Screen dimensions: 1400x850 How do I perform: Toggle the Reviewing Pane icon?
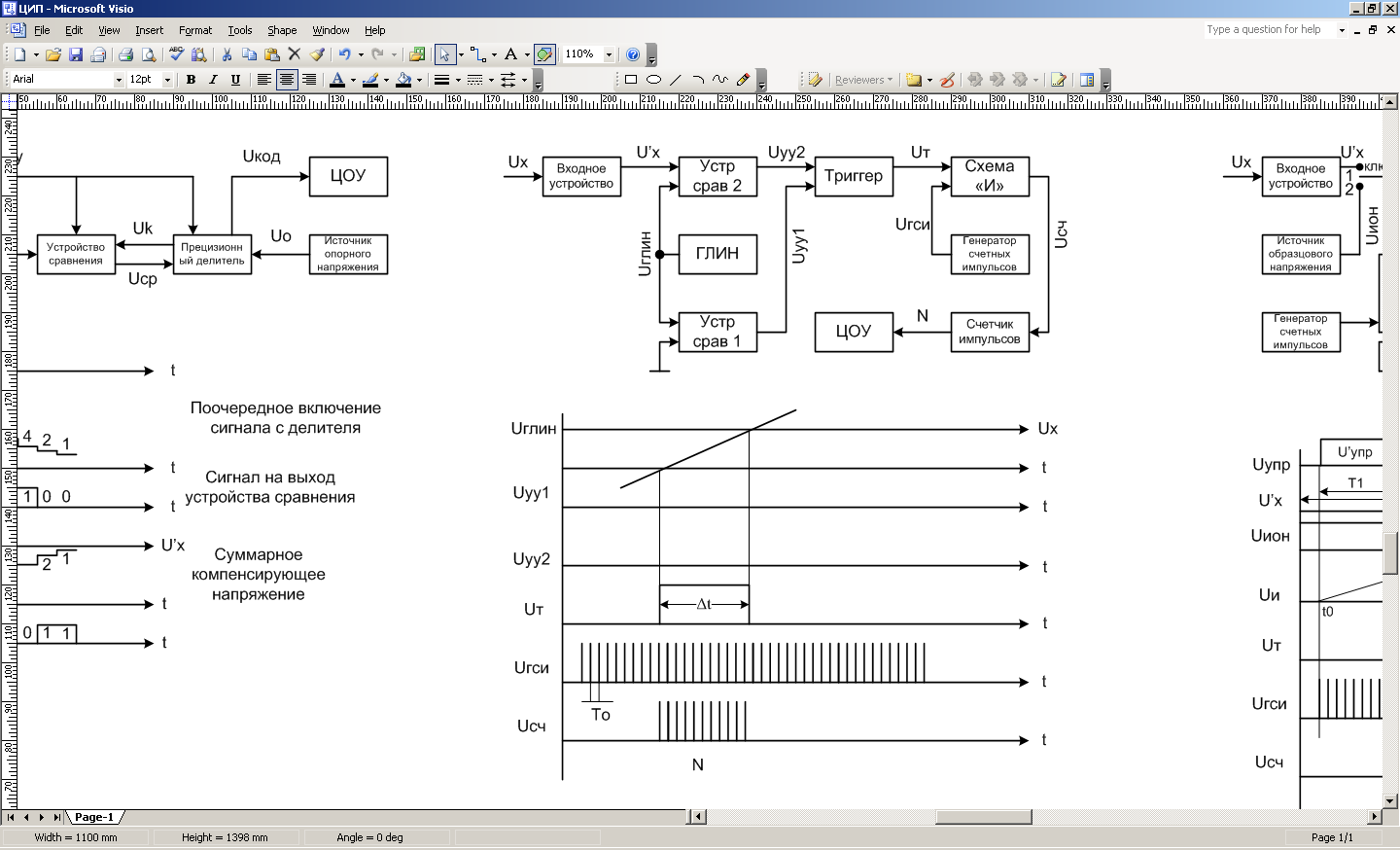click(x=1087, y=80)
